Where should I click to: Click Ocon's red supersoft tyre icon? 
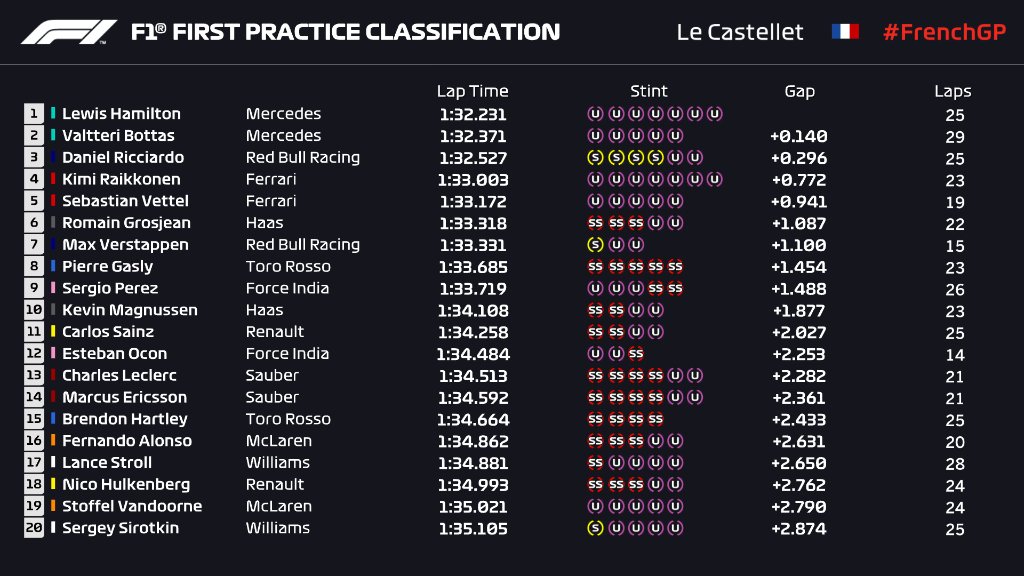point(636,353)
